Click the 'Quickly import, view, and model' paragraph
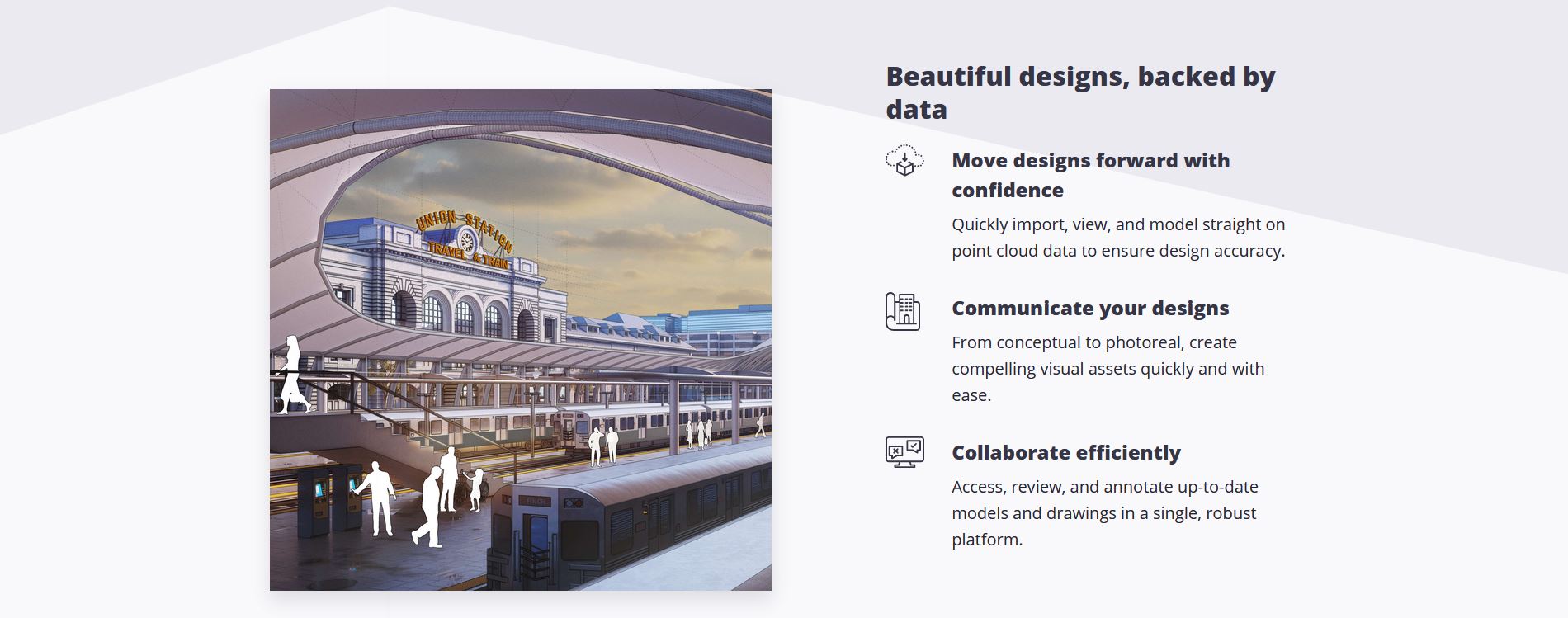Screen dimensions: 1568x618 coord(1118,238)
